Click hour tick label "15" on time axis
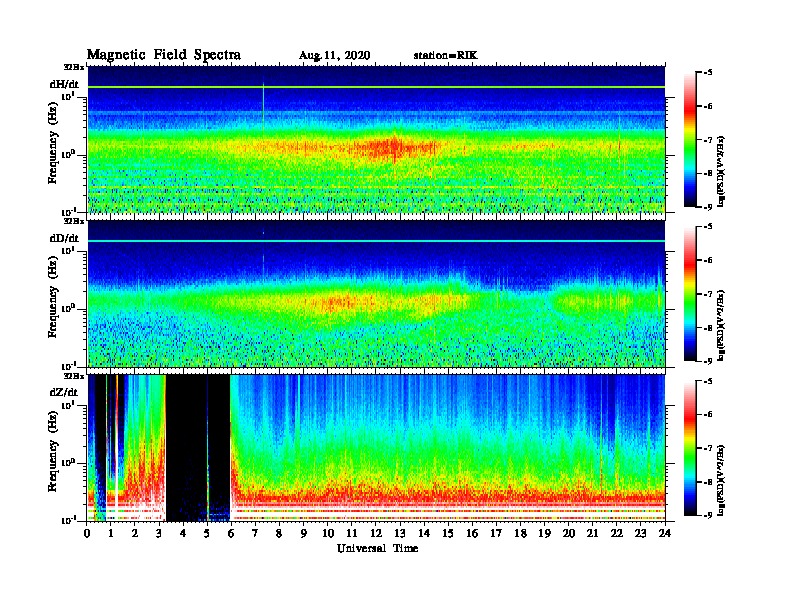This screenshot has height=612, width=792. pos(448,534)
